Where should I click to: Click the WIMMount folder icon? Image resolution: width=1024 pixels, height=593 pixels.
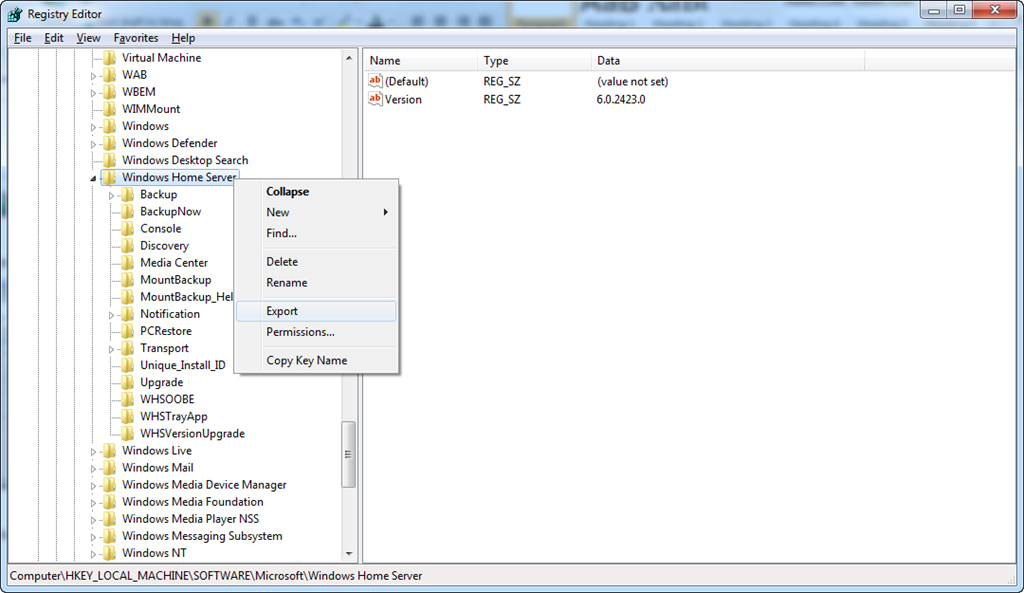[x=110, y=108]
